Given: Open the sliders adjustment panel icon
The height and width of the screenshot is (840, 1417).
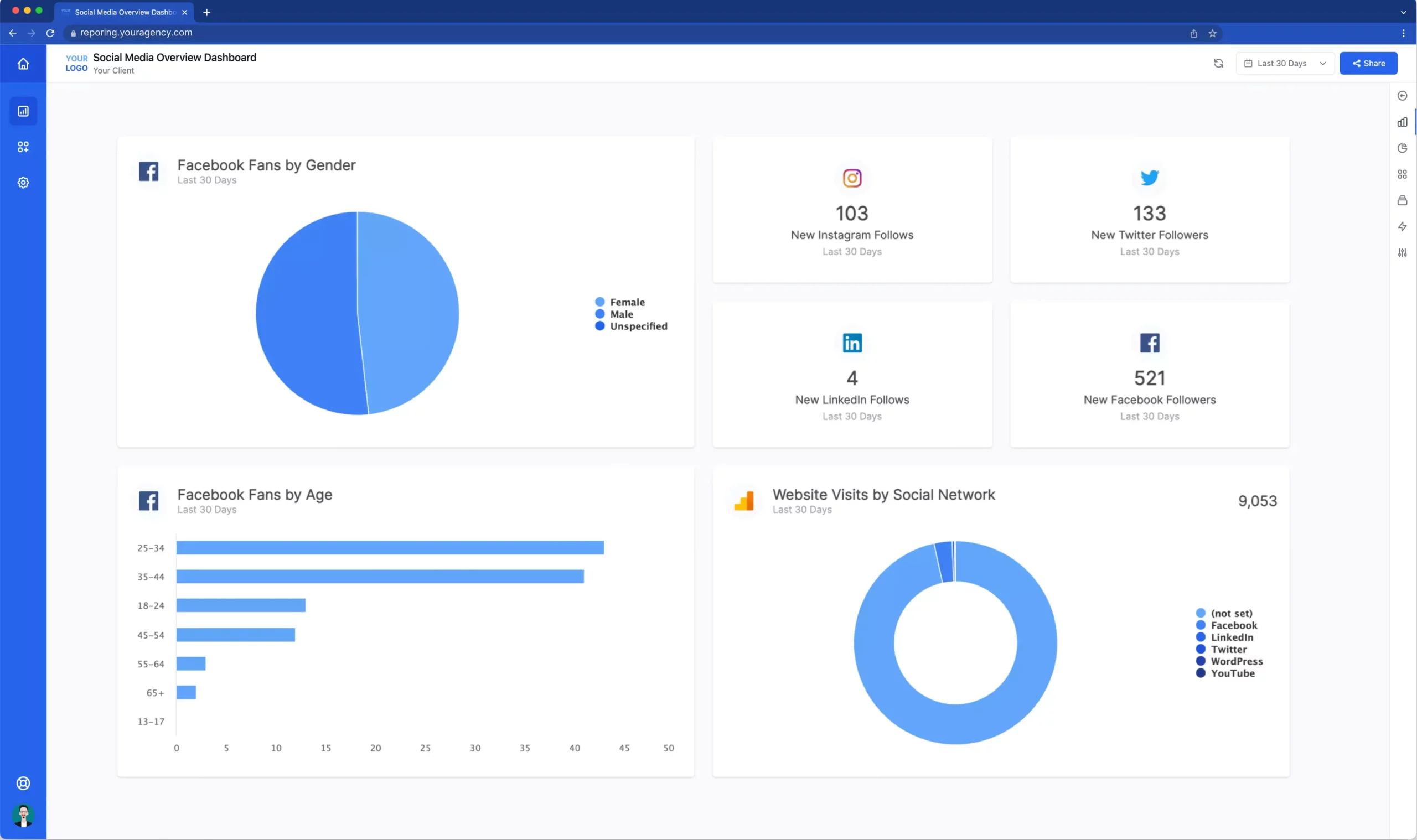Looking at the screenshot, I should coord(1402,252).
